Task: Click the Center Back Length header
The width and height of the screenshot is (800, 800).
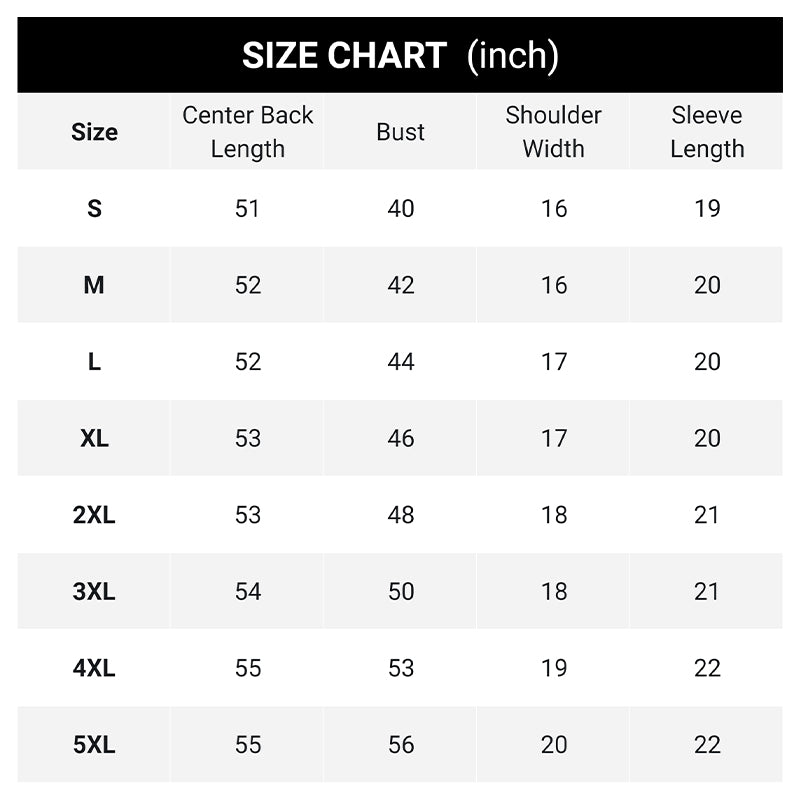Action: pyautogui.click(x=248, y=132)
